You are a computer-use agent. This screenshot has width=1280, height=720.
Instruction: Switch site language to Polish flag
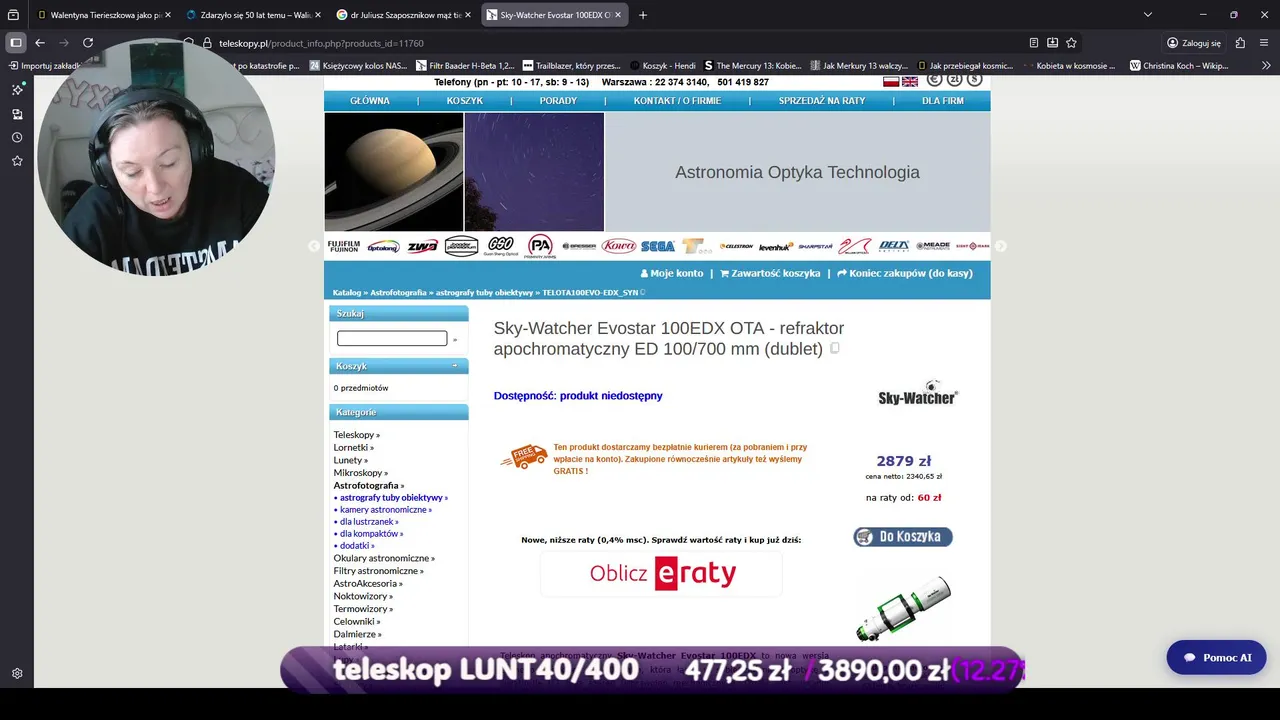(891, 81)
